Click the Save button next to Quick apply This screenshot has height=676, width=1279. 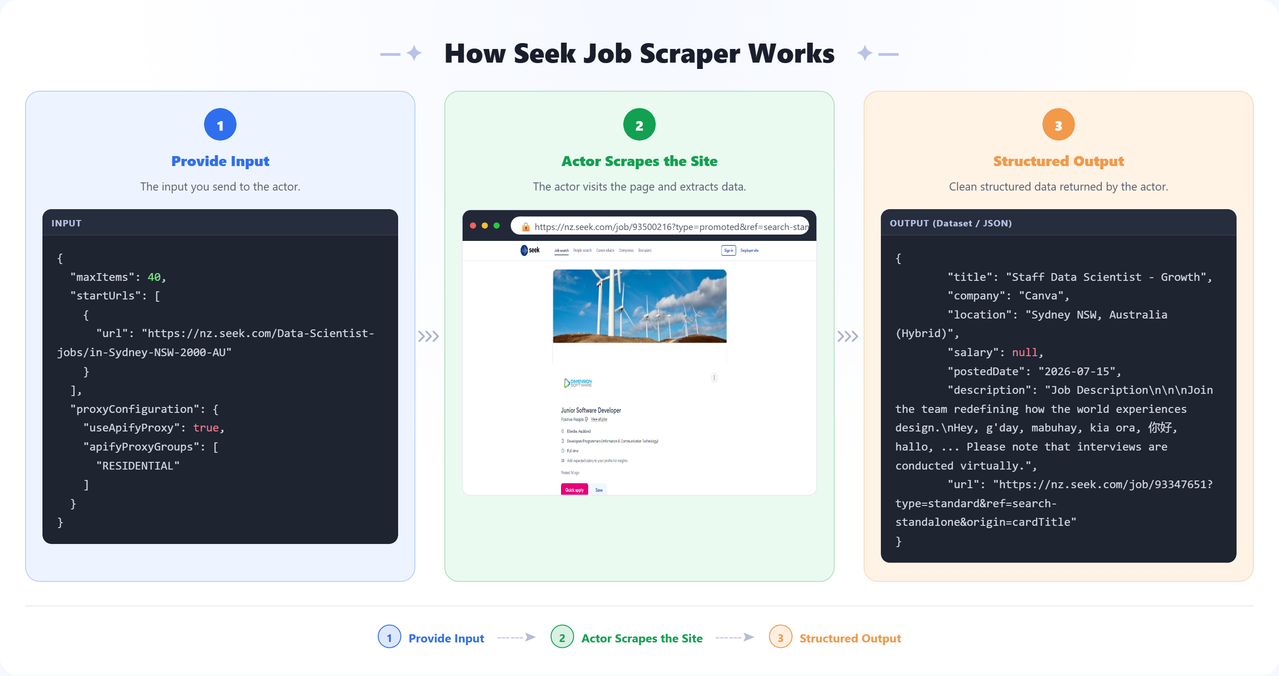click(599, 490)
